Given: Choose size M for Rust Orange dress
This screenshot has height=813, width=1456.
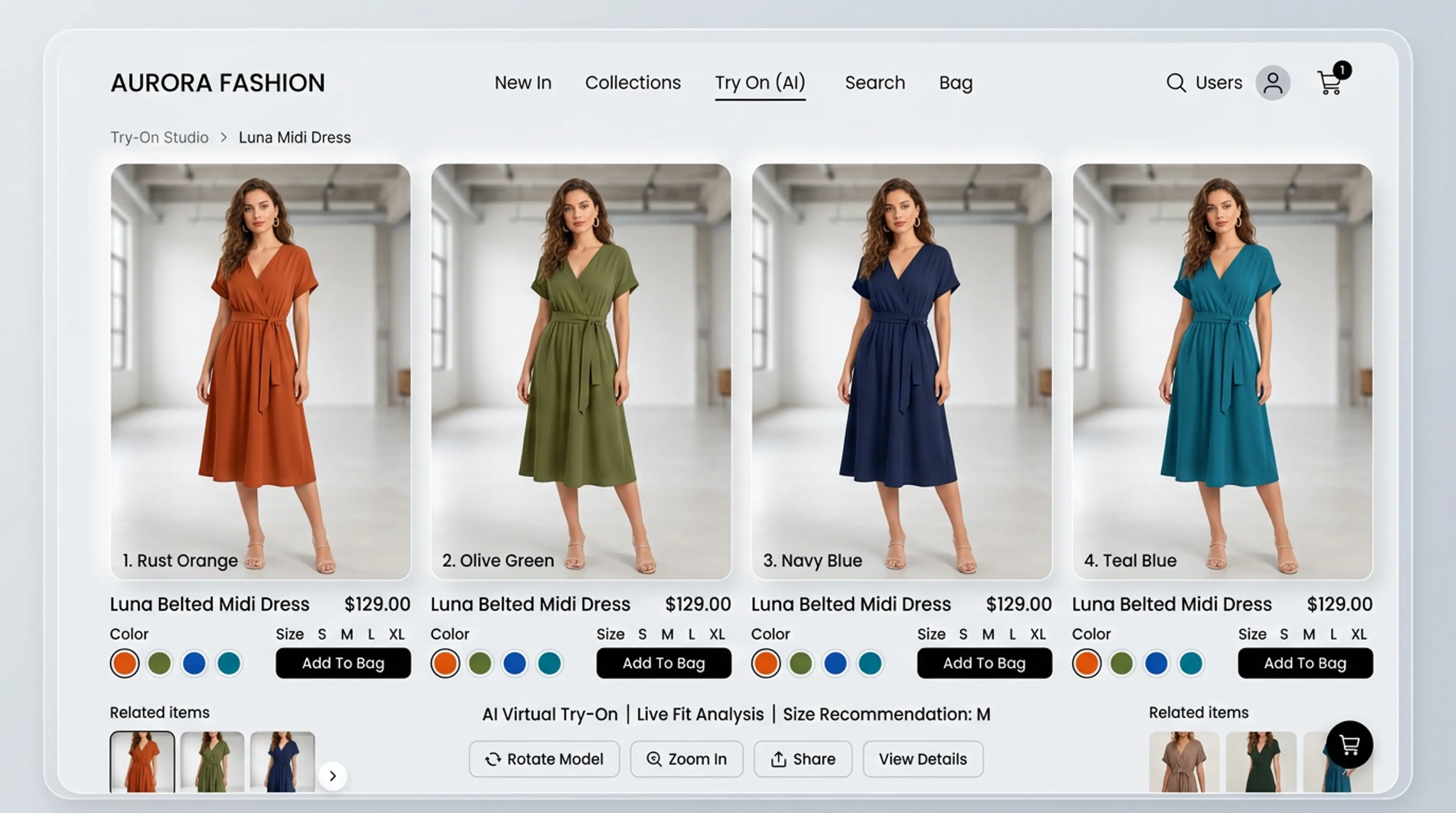Looking at the screenshot, I should [347, 634].
